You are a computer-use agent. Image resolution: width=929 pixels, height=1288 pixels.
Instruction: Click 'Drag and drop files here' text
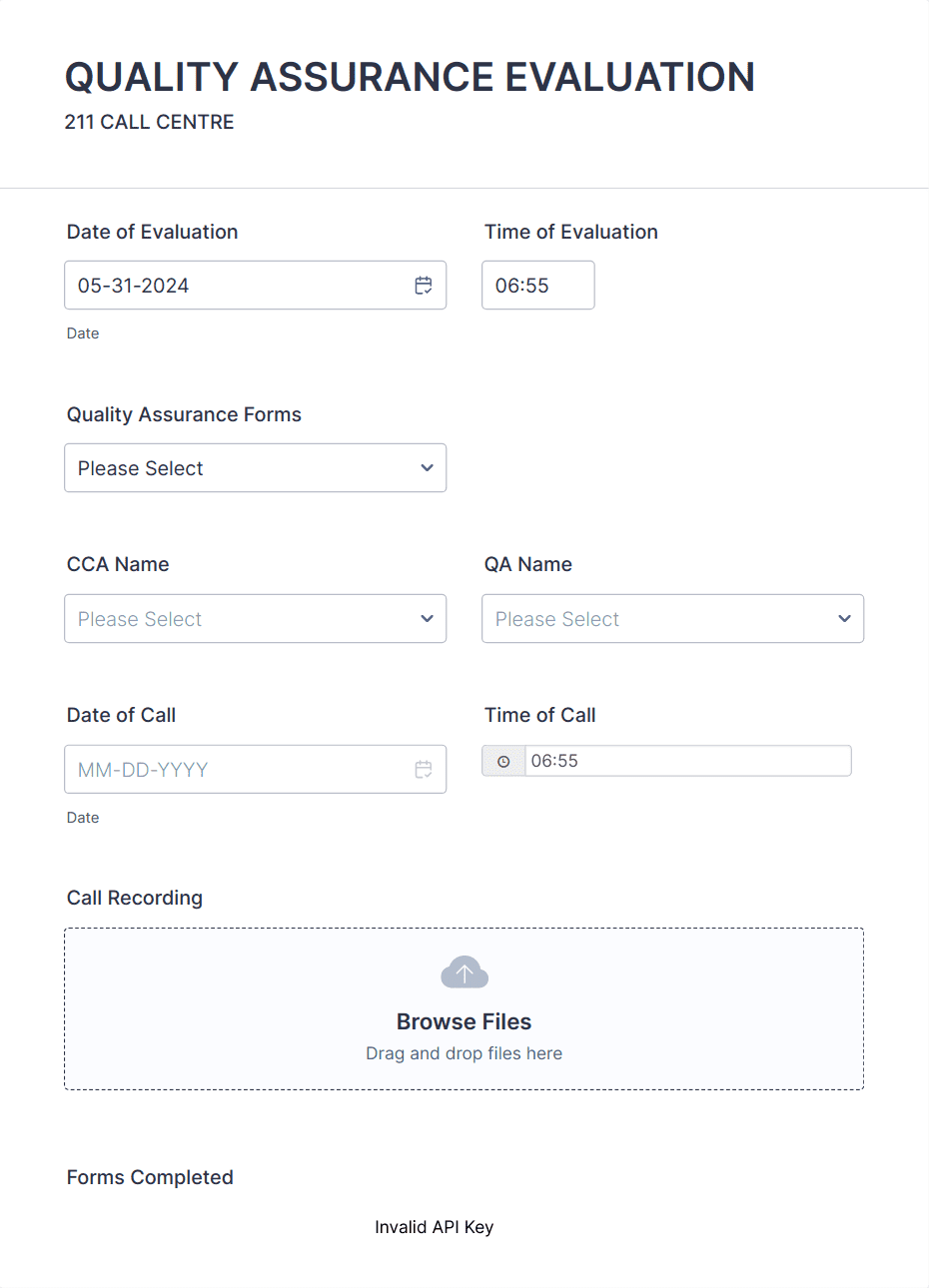pos(464,1053)
